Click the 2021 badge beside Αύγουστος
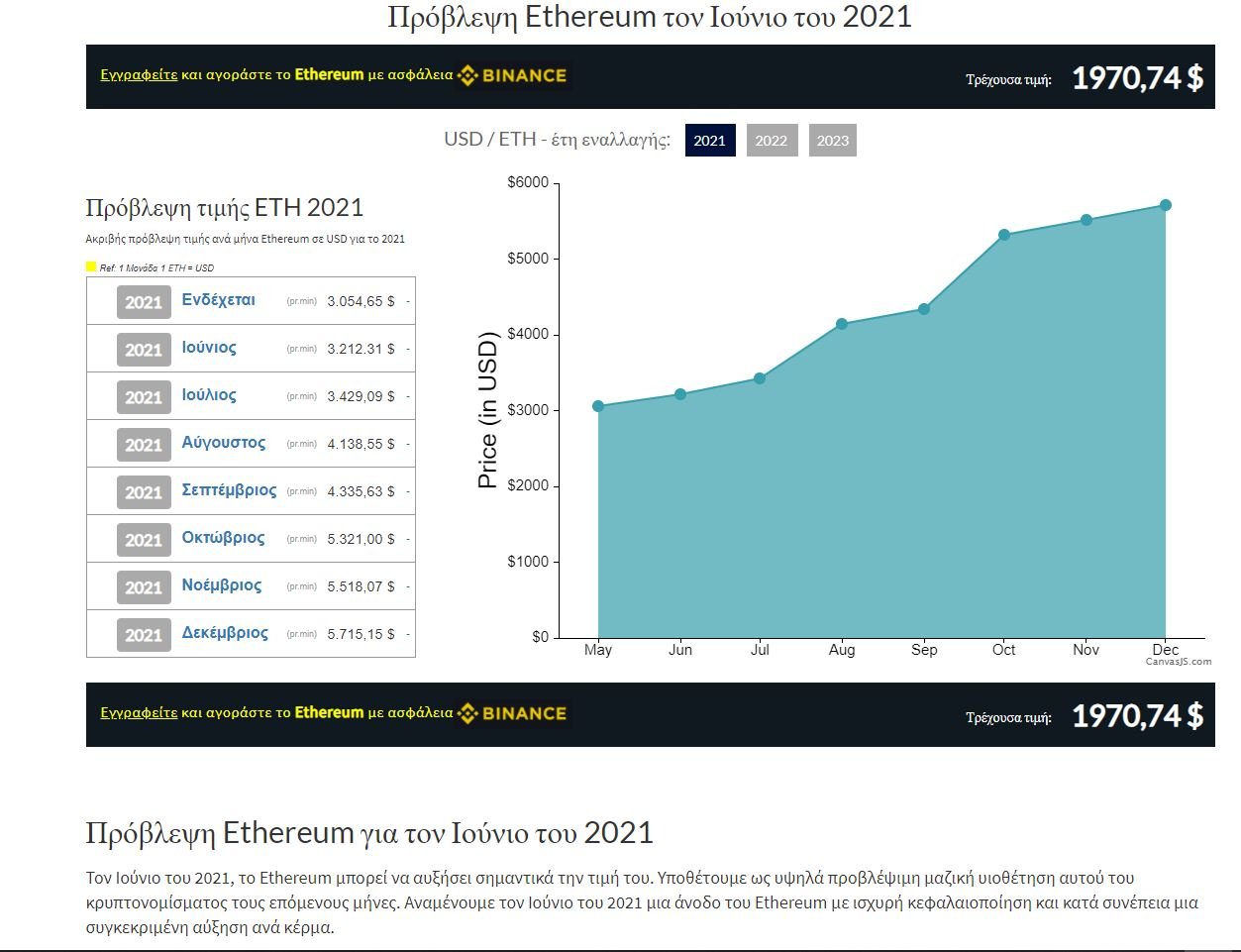The width and height of the screenshot is (1241, 952). pos(144,445)
